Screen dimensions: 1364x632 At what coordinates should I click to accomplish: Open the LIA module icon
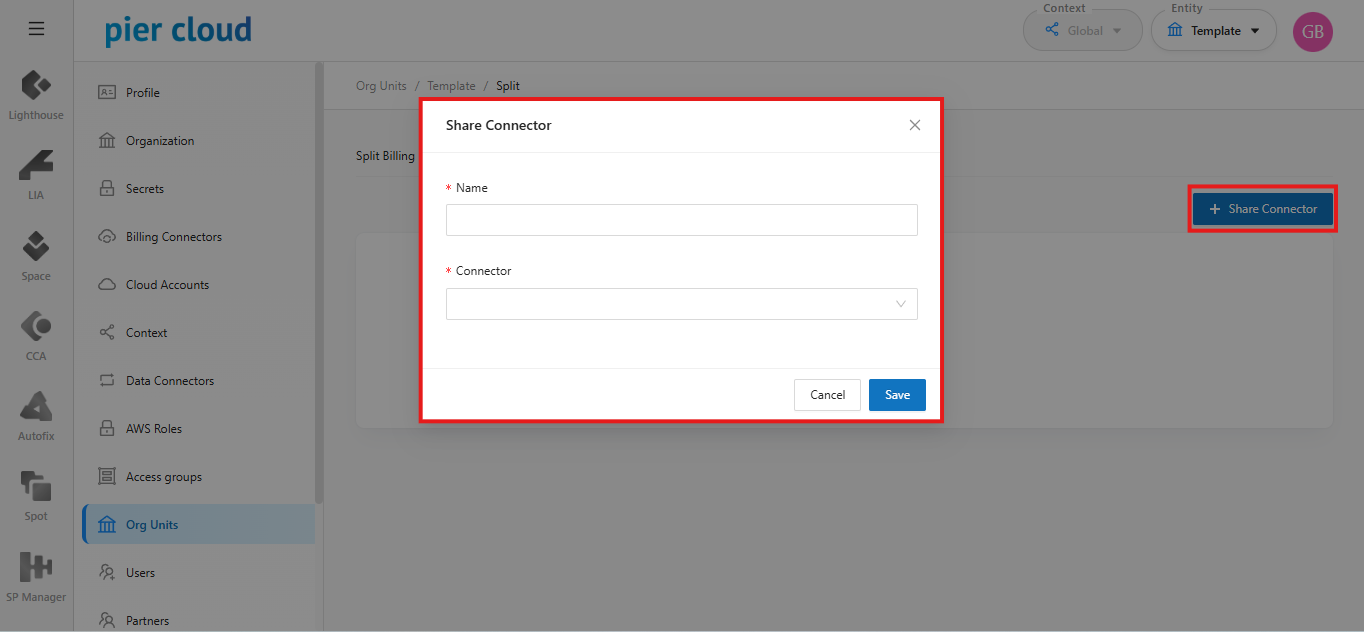(x=36, y=165)
